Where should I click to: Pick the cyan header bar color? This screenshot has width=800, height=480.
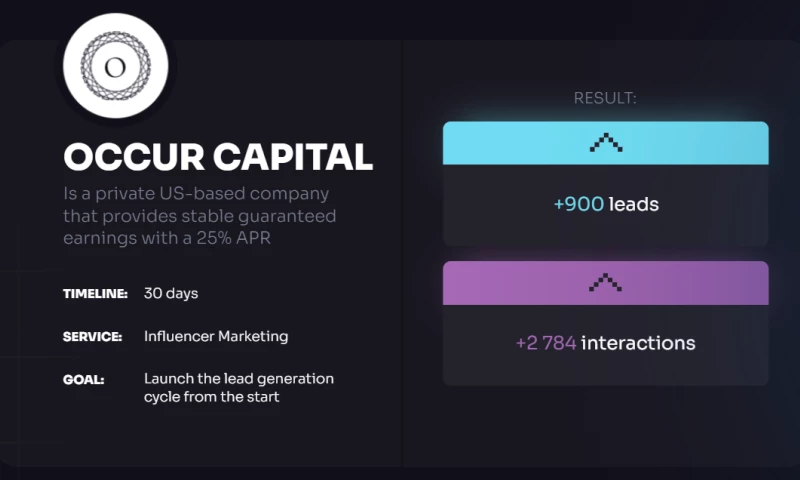500,143
